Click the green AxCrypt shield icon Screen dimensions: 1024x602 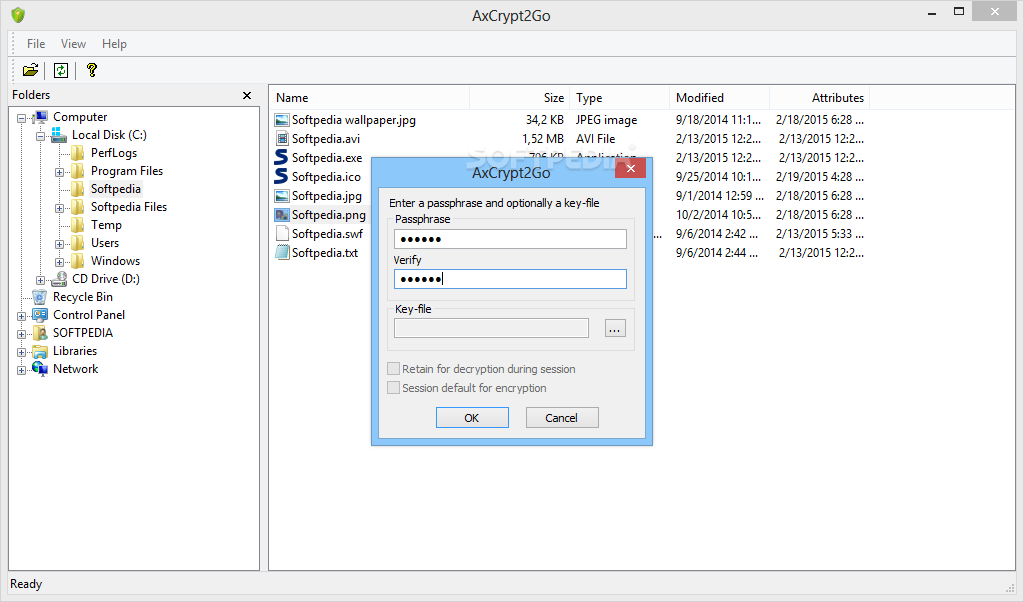[x=18, y=15]
